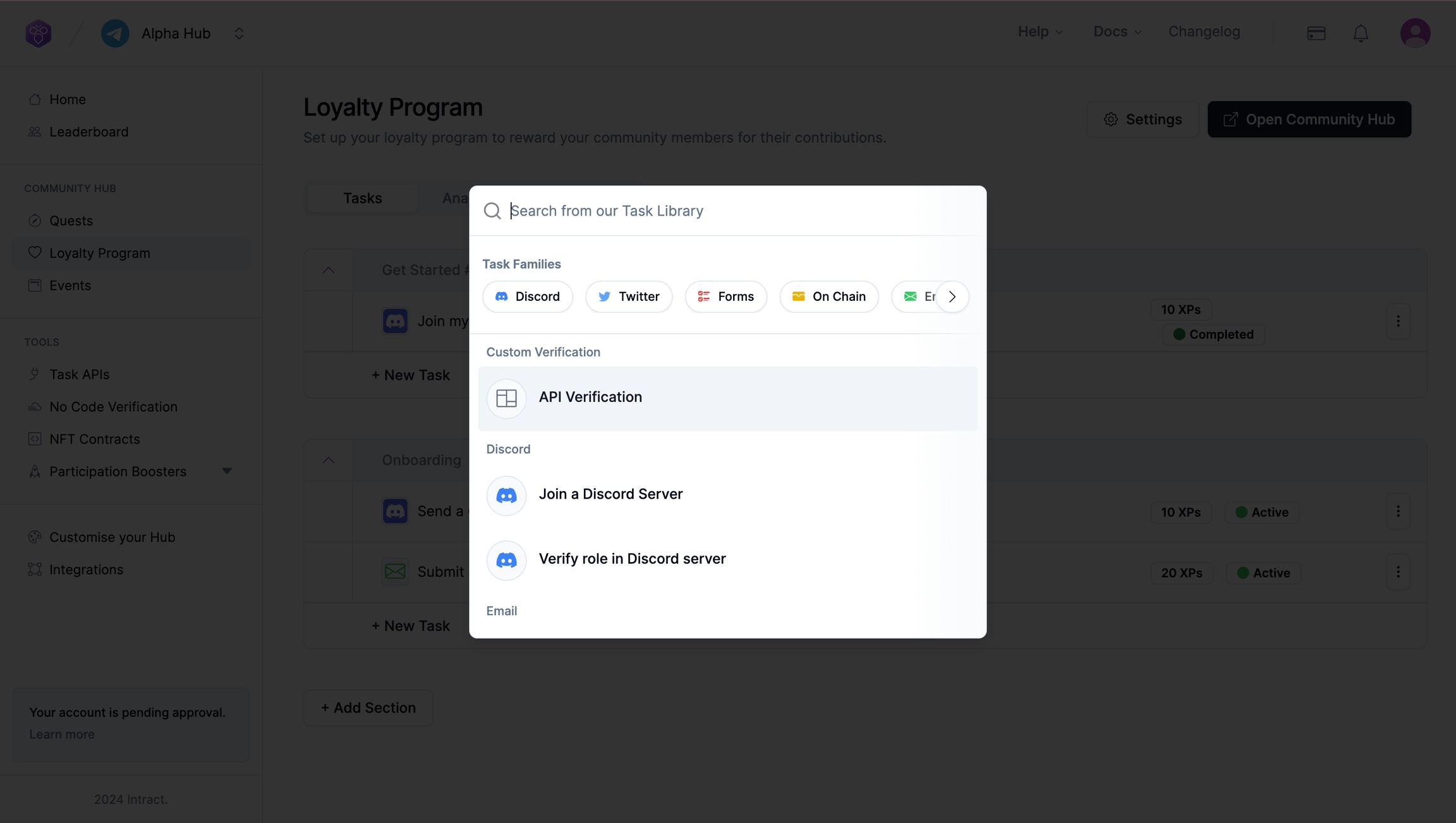
Task: Click the Intract logo icon
Action: [38, 33]
